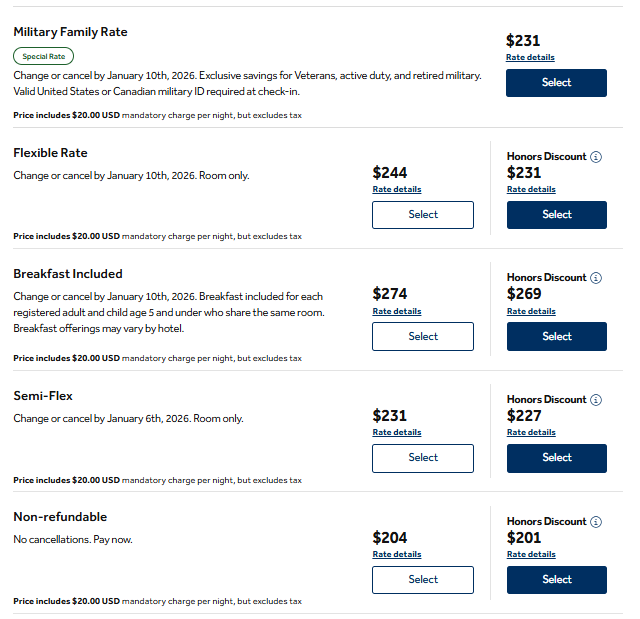Select Semi-Flex Honors Discount $227
Screen dimensions: 640x619
[x=556, y=458]
